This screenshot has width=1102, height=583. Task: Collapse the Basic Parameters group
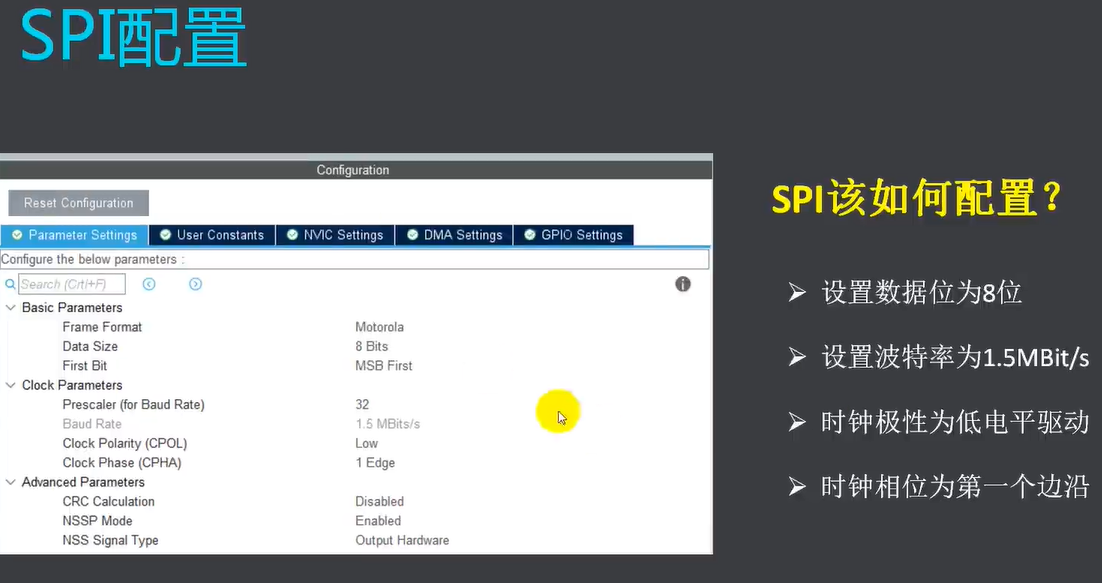[x=11, y=308]
